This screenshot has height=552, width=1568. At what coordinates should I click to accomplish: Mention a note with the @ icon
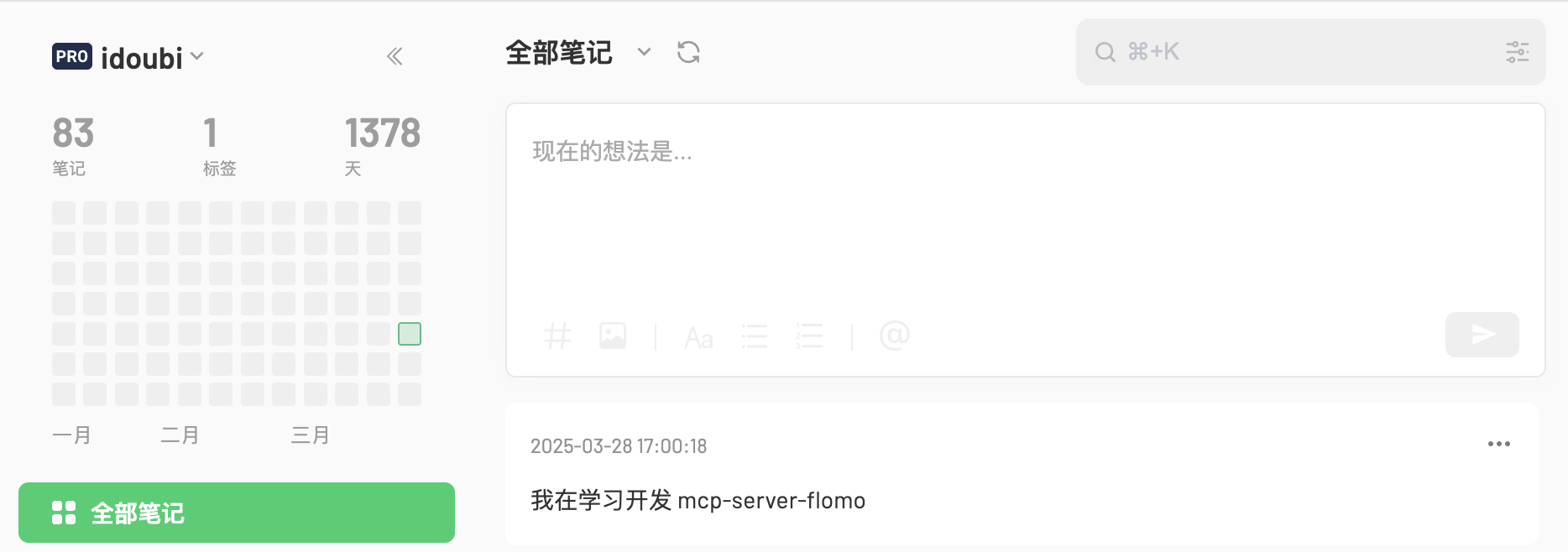[x=895, y=336]
